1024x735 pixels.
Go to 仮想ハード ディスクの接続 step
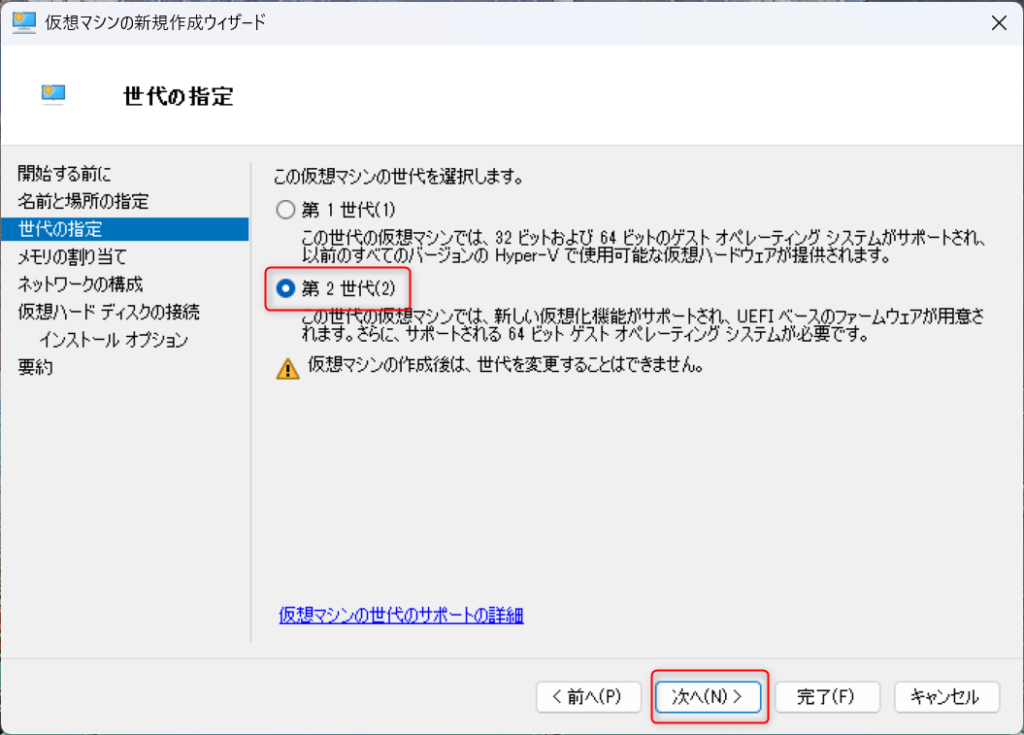[109, 312]
